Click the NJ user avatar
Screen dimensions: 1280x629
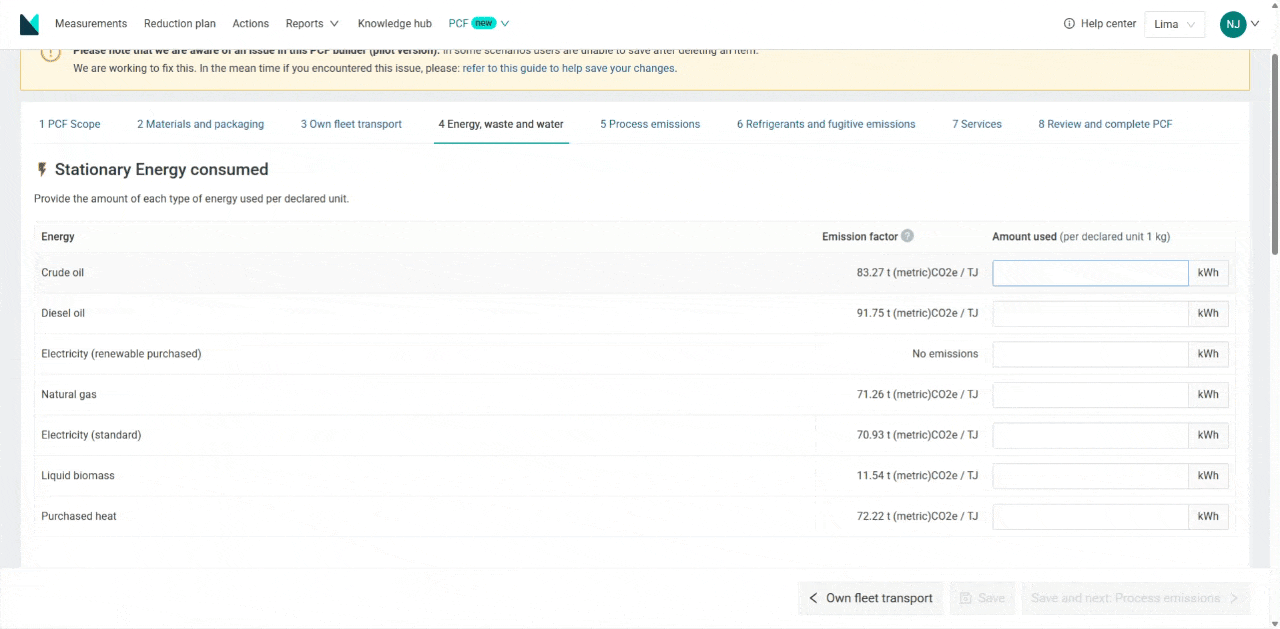point(1233,24)
